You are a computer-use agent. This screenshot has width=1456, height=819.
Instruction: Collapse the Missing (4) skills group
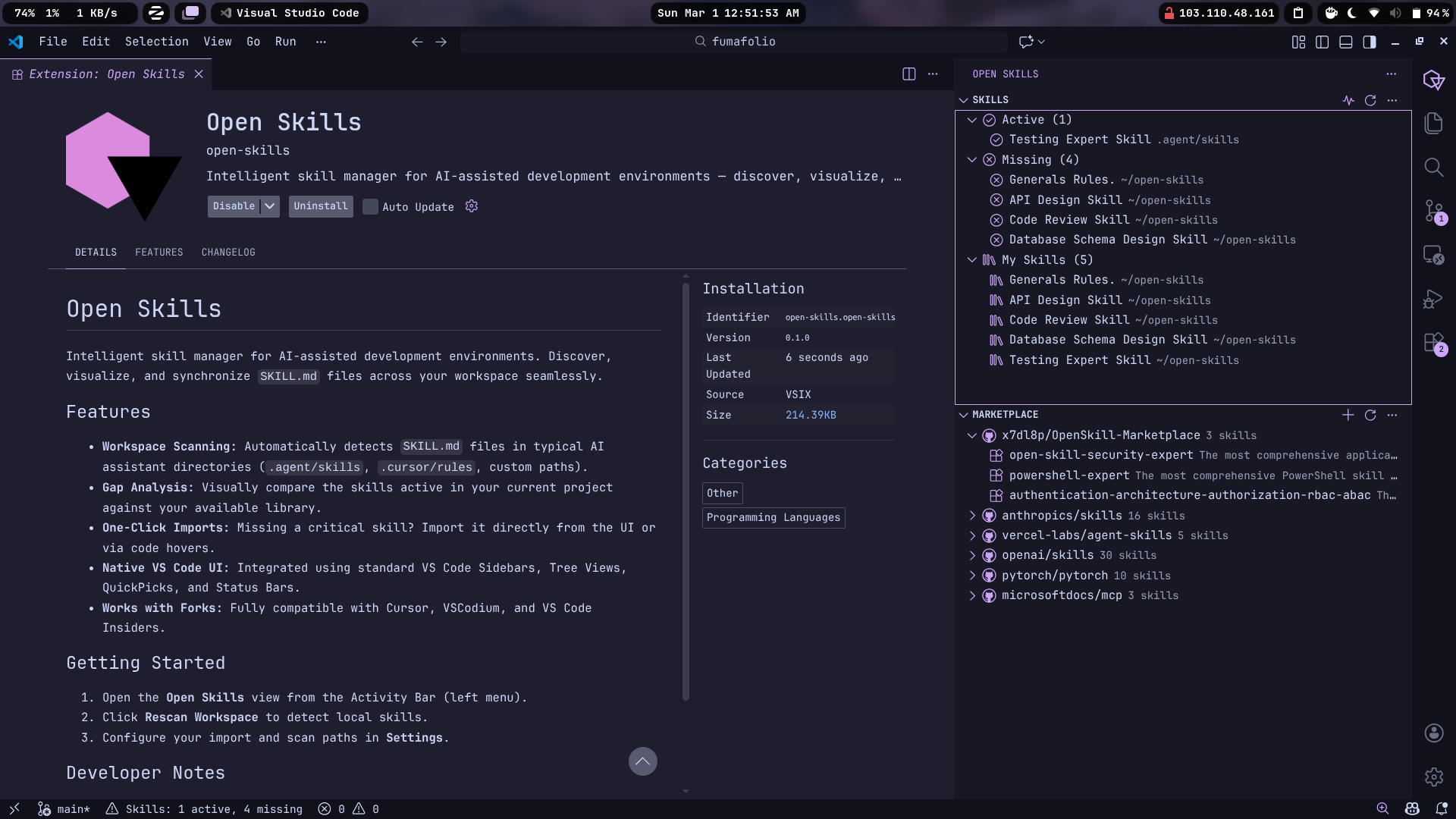pyautogui.click(x=972, y=160)
